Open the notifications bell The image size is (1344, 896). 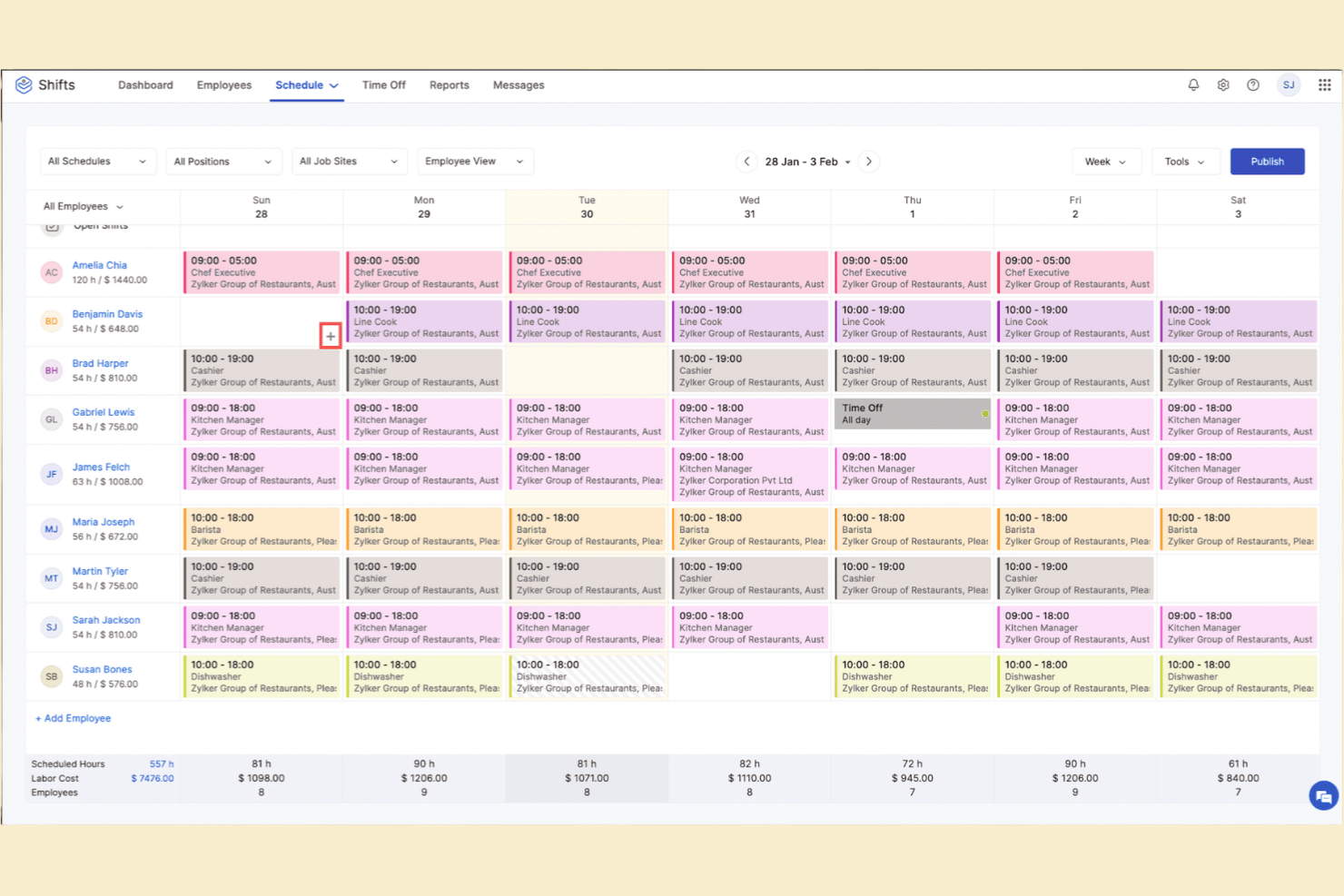point(1193,84)
